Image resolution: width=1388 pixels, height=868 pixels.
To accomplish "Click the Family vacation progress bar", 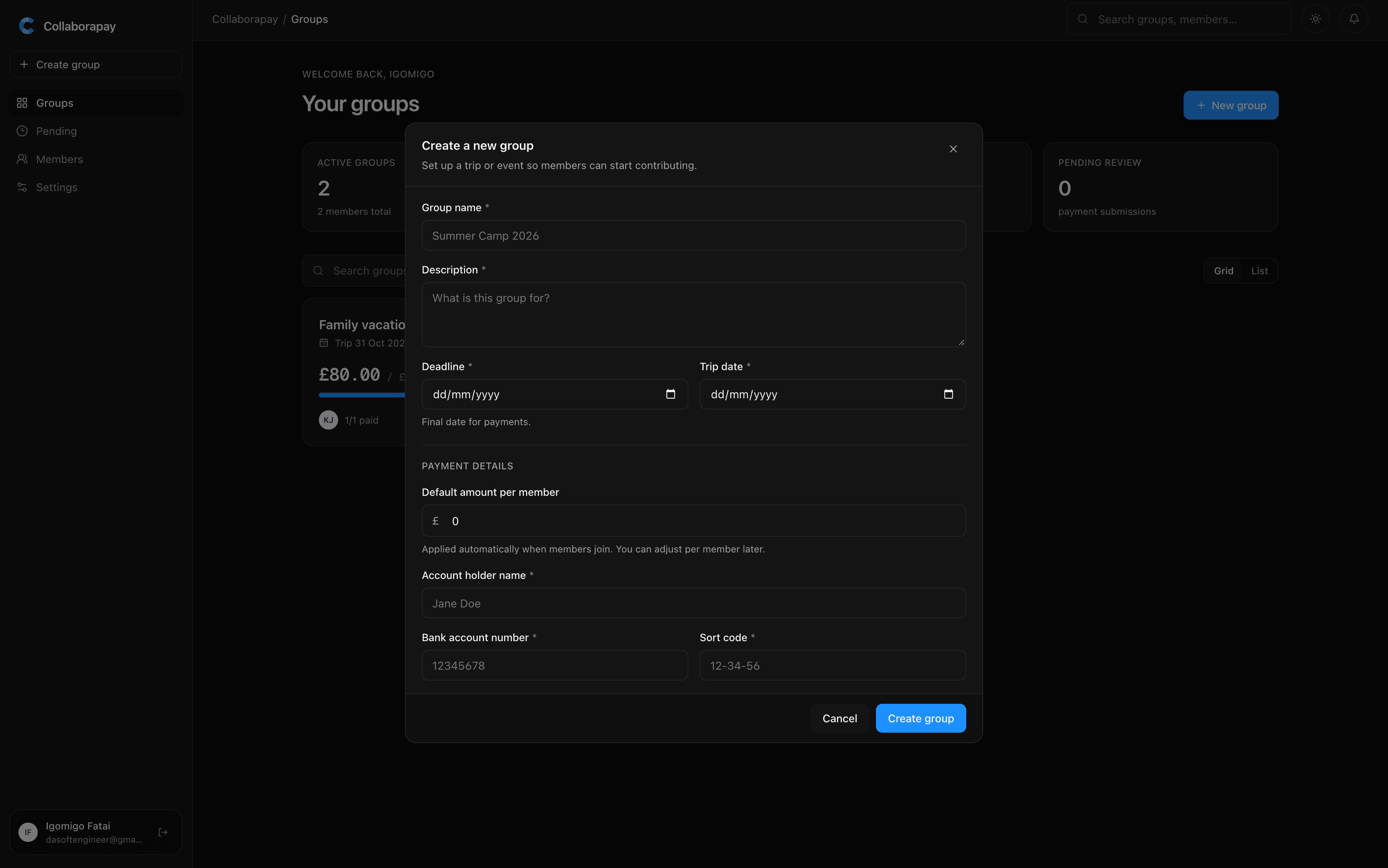I will pyautogui.click(x=362, y=395).
